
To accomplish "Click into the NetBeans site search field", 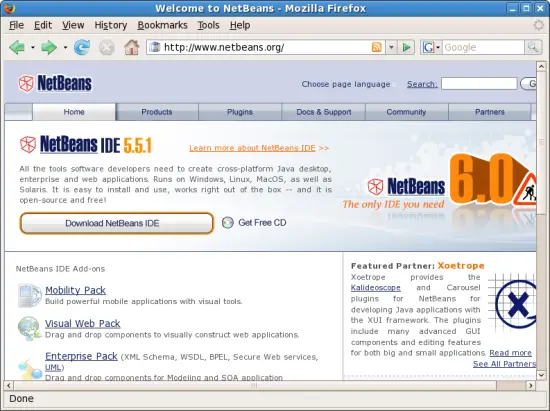I will coord(479,84).
